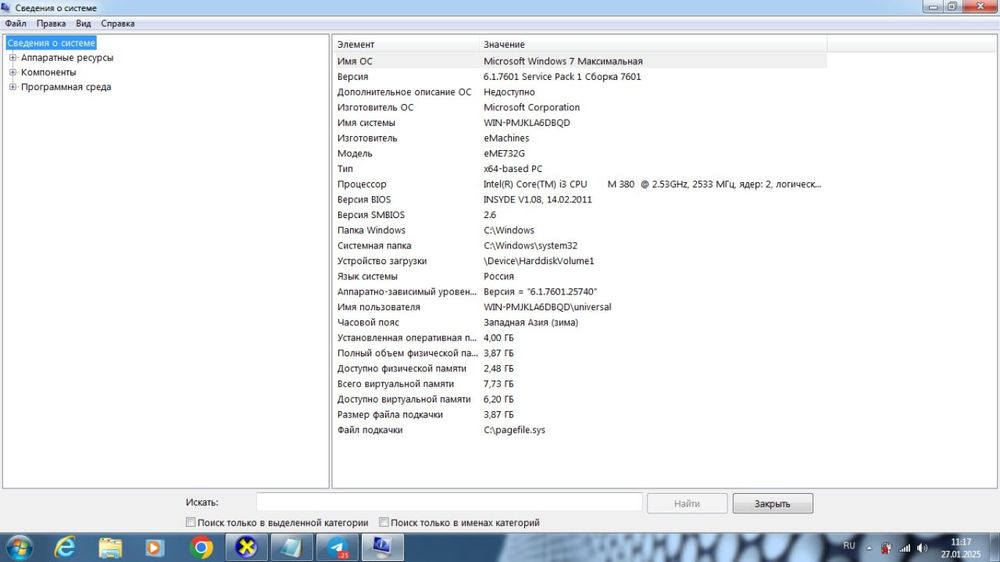Open the volume speaker tray icon

tap(922, 548)
